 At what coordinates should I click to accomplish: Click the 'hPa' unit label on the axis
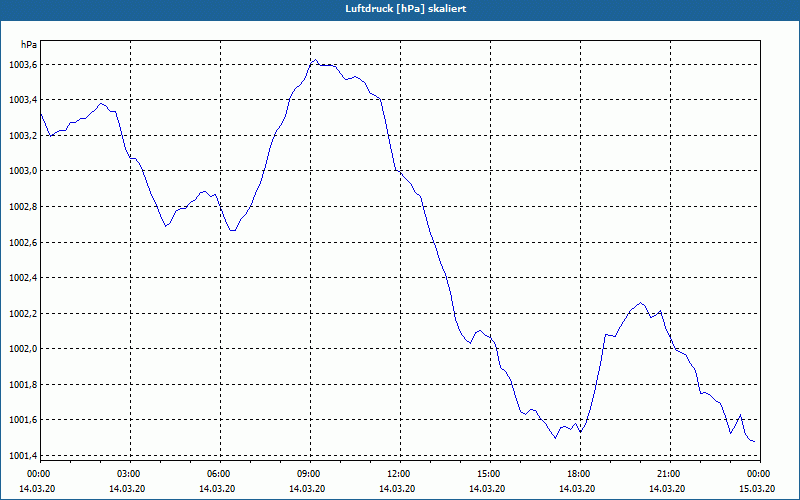(x=29, y=45)
